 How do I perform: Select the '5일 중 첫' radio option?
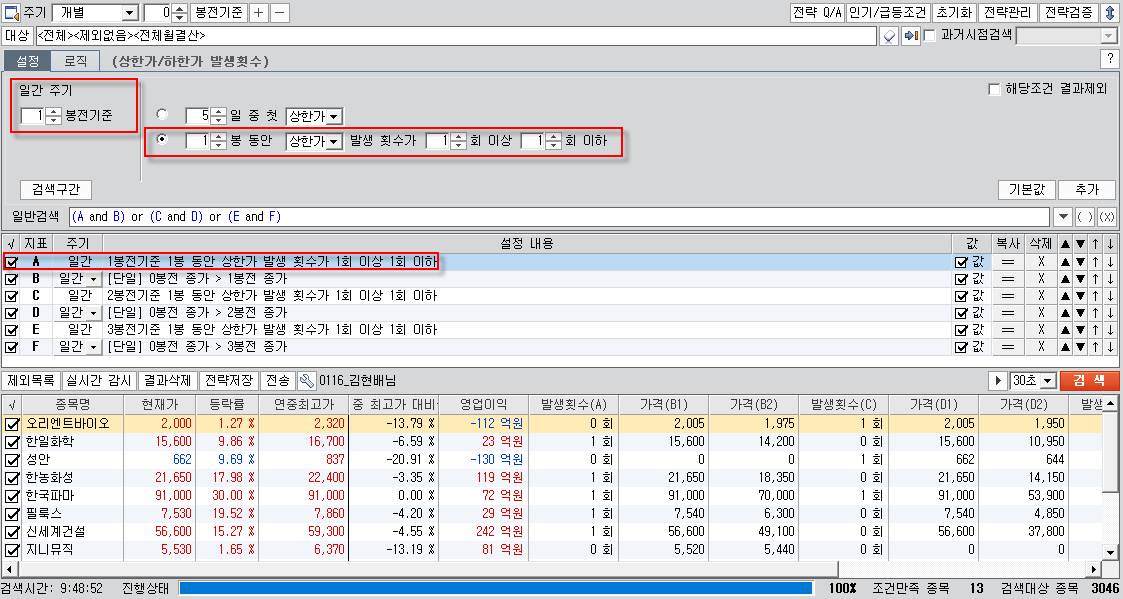pyautogui.click(x=162, y=115)
